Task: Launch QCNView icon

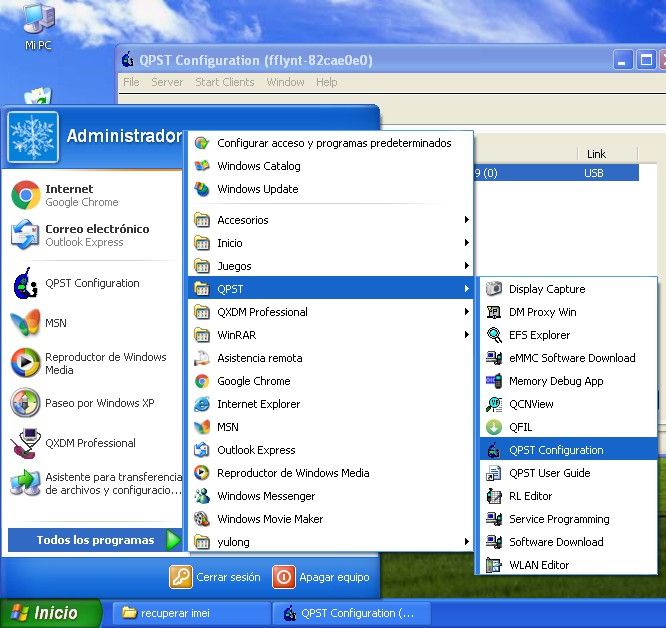Action: 494,404
